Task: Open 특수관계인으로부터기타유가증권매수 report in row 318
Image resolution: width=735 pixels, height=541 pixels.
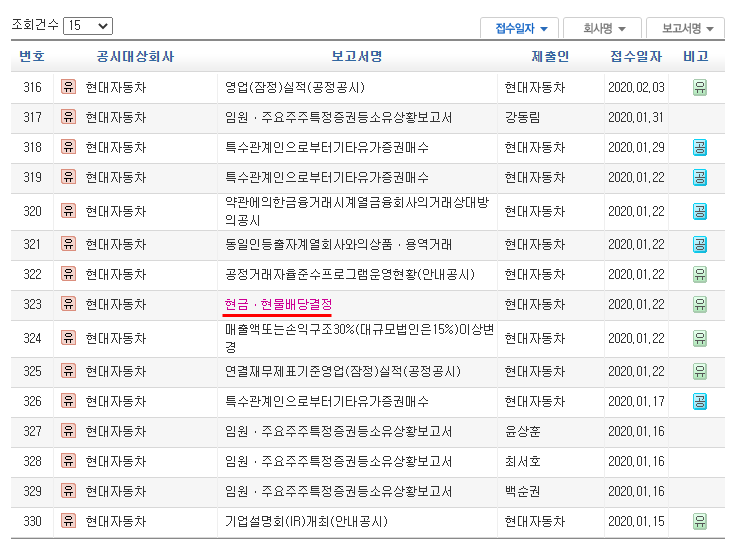Action: tap(326, 147)
